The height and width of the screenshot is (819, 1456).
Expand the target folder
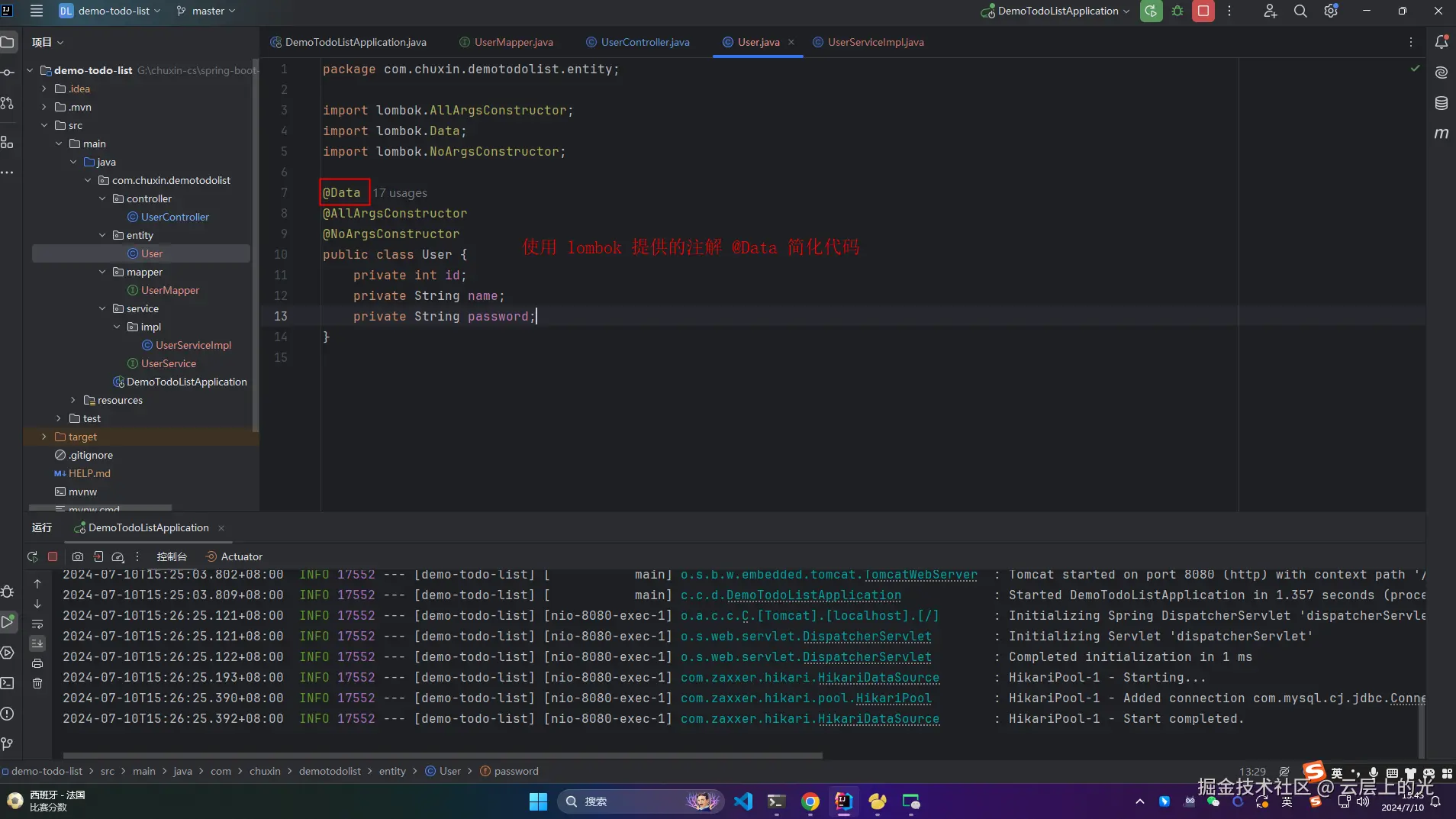coord(44,437)
